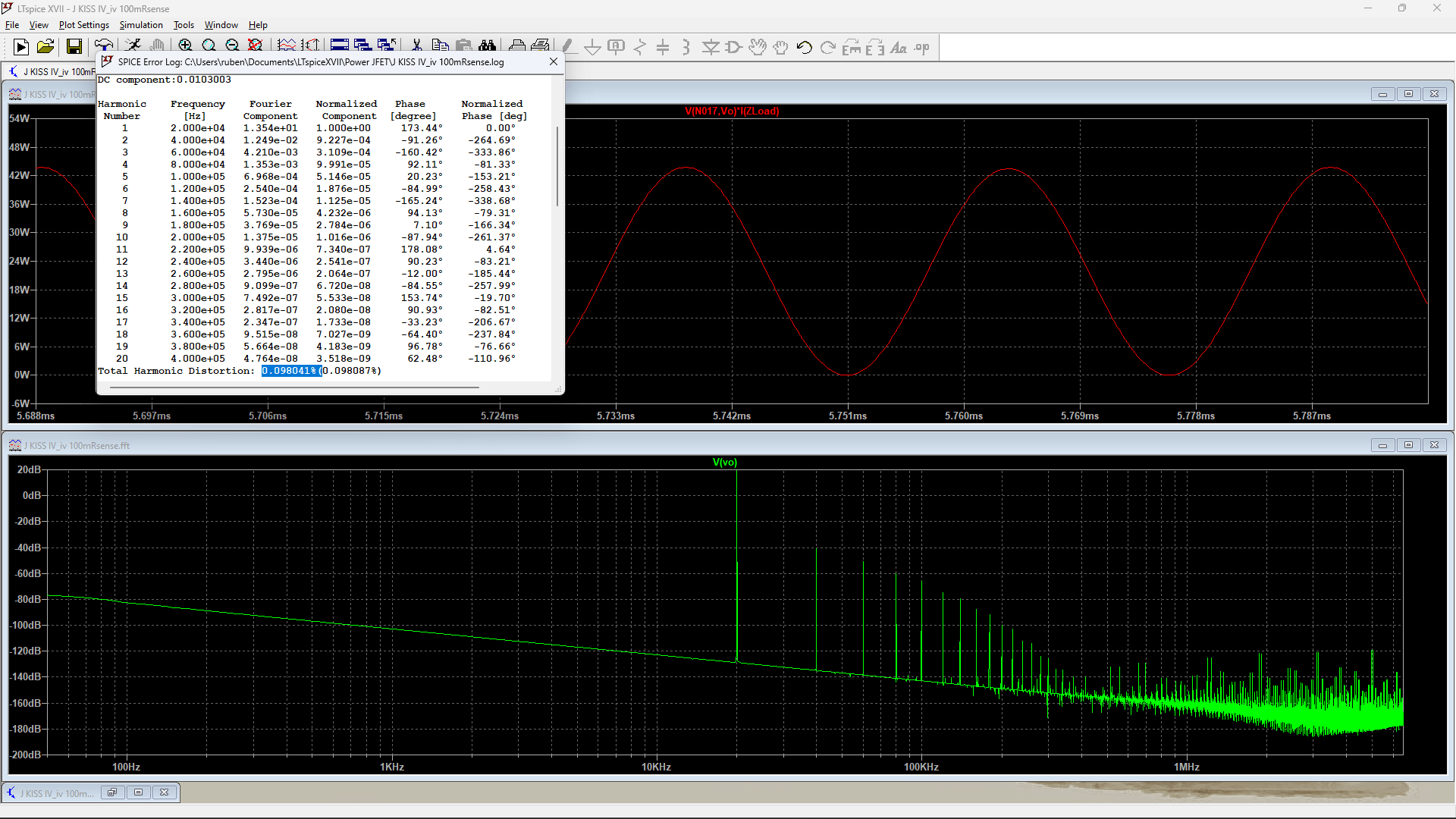
Task: Click Fourier component 1.354e+01 in harmonic 1 row
Action: click(x=271, y=128)
